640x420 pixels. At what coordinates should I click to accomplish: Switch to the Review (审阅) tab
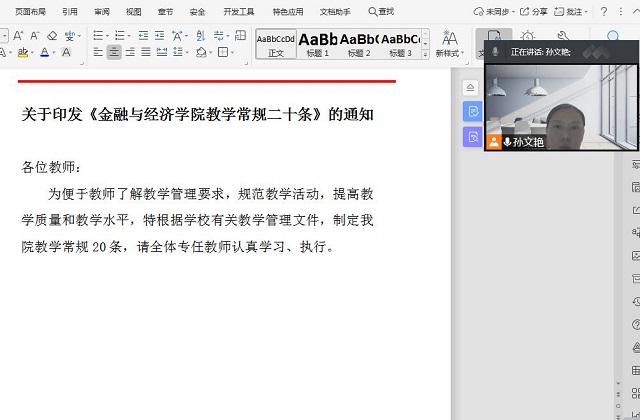tap(102, 11)
